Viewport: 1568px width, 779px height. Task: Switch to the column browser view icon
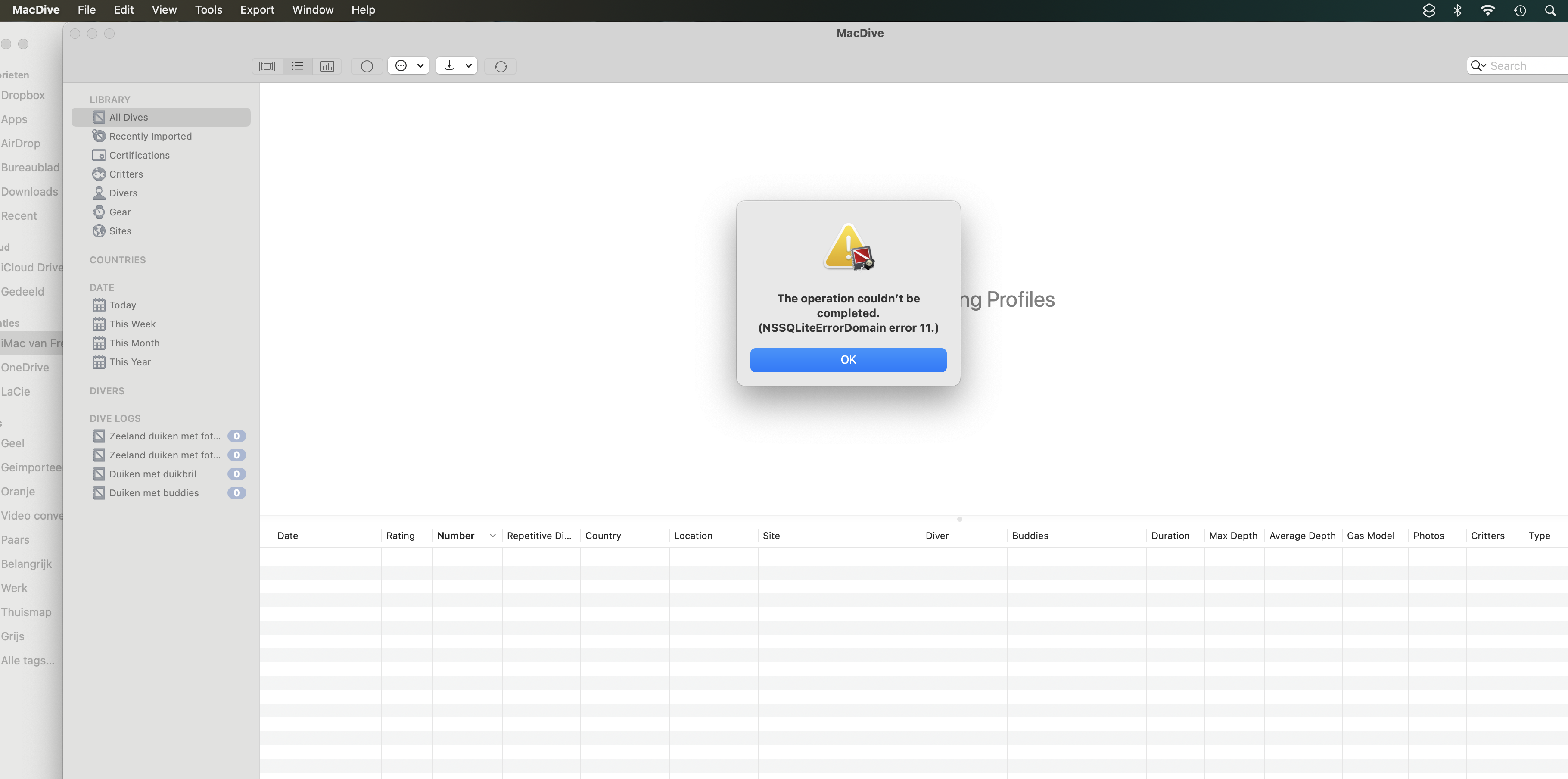[x=267, y=66]
